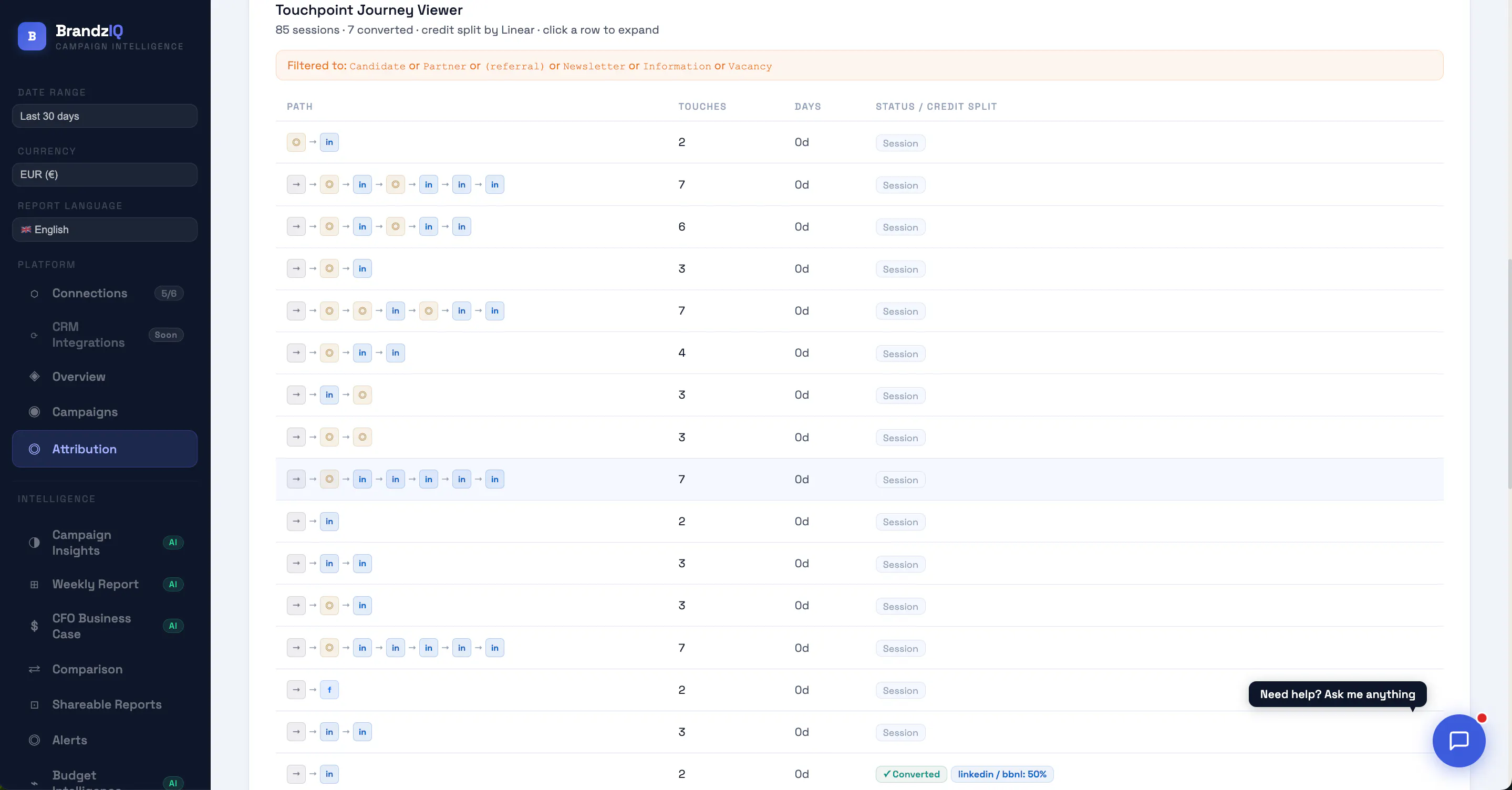This screenshot has width=1512, height=790.
Task: Click the Alerts ring icon
Action: coord(34,740)
